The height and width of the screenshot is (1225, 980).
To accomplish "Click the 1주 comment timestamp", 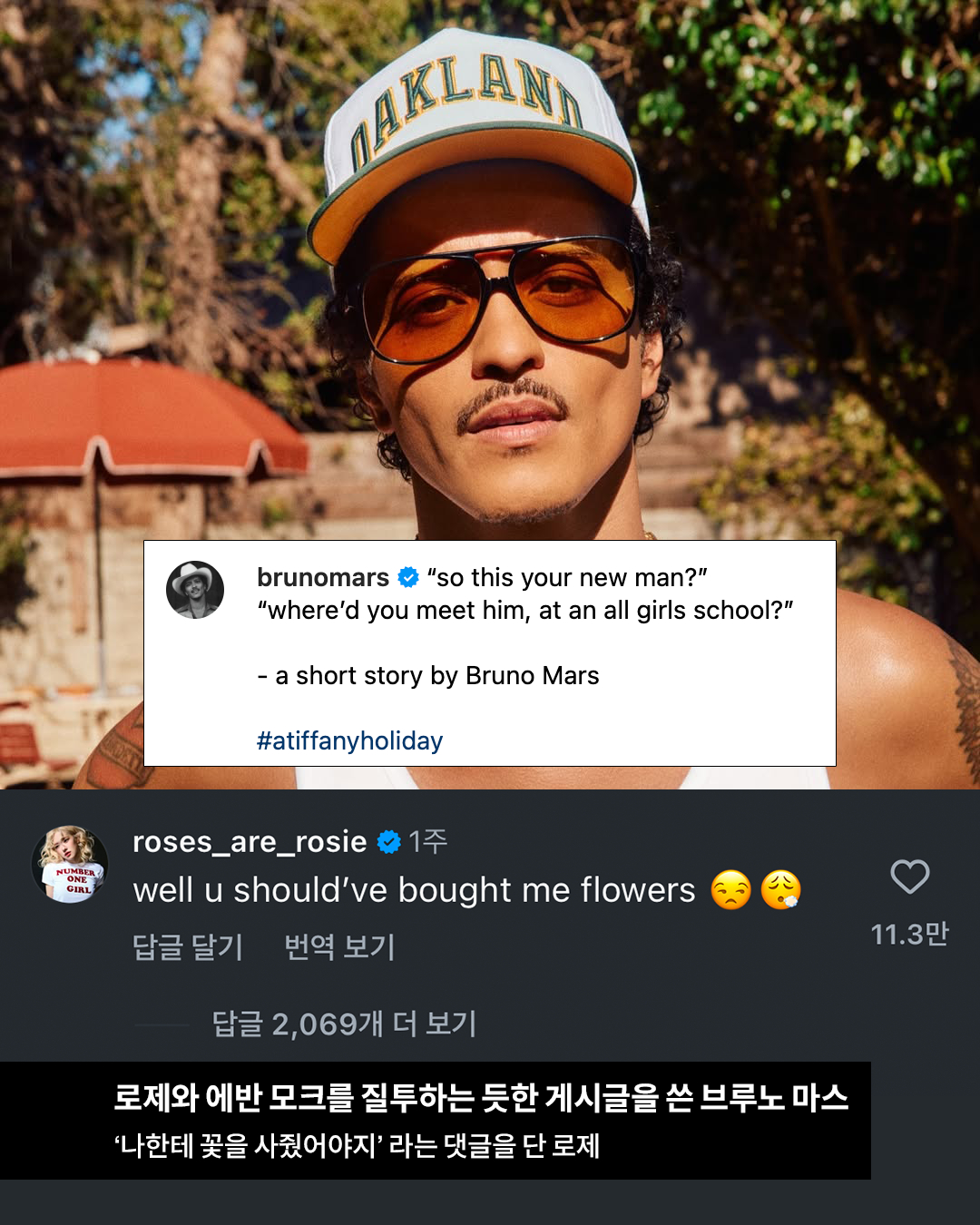I will [x=427, y=842].
